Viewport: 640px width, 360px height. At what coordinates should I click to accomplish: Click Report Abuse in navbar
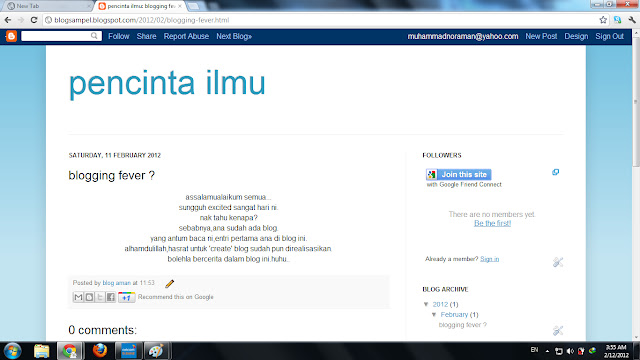click(x=186, y=36)
